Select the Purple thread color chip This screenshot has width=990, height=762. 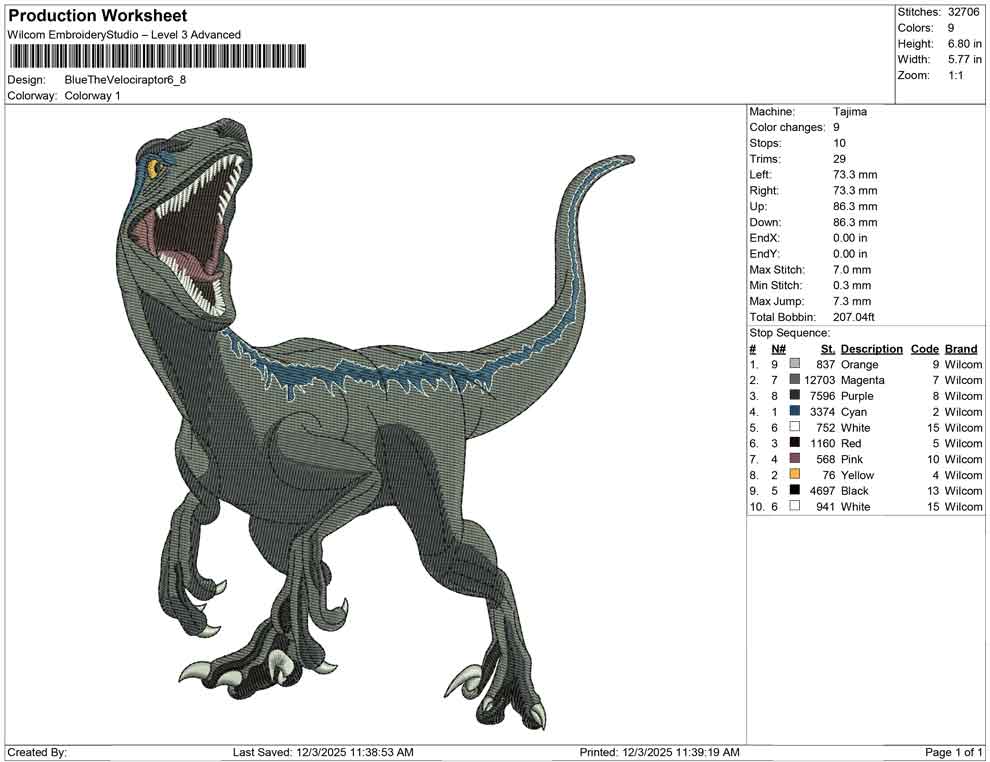(795, 396)
